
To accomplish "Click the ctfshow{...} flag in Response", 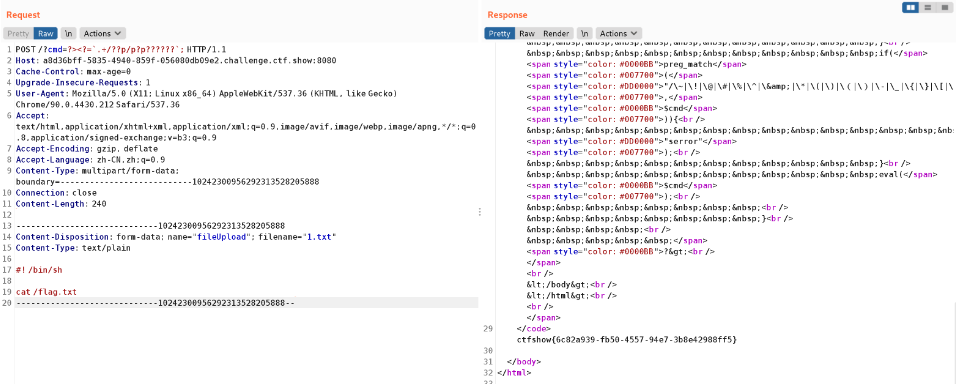I will (x=627, y=339).
